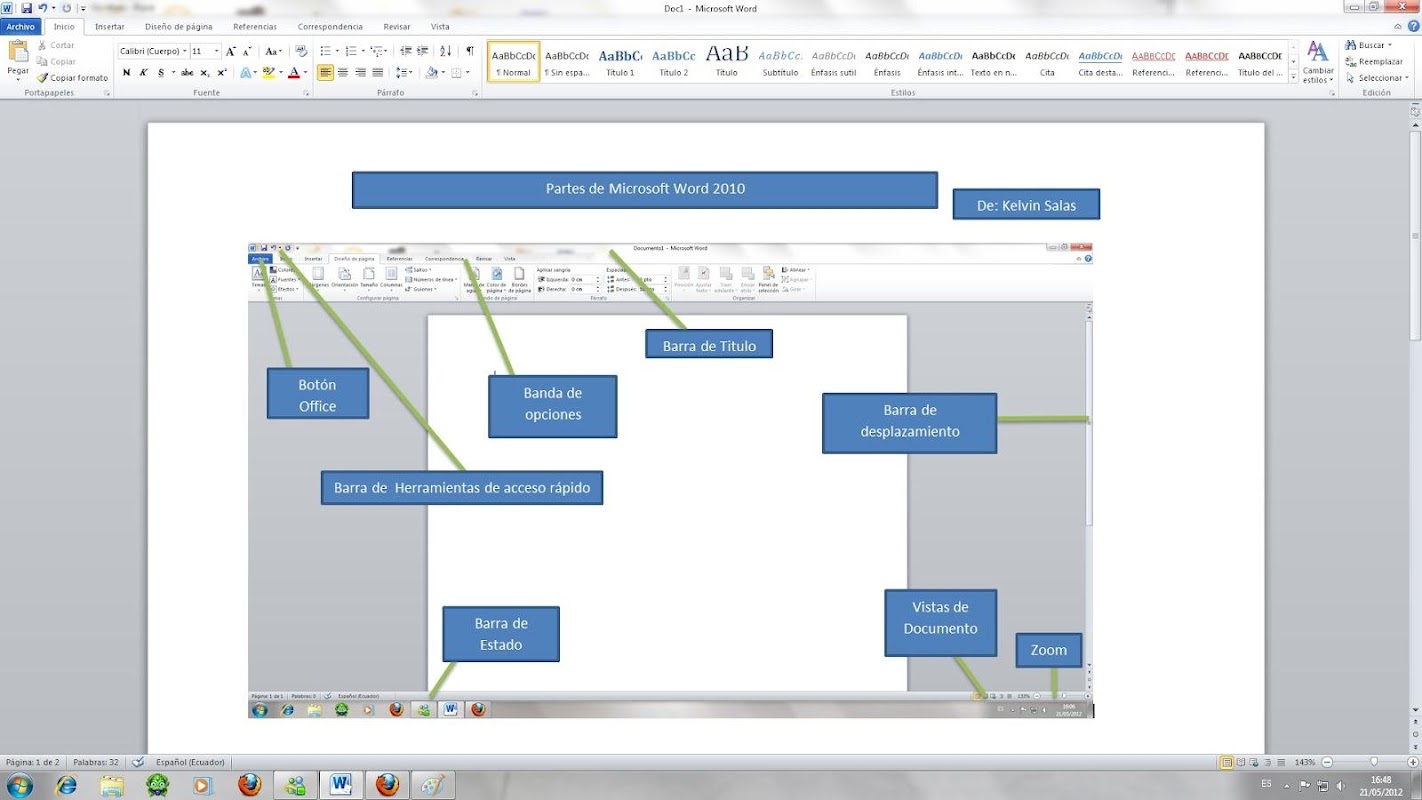
Task: Click the Internet Explorer icon in the taskbar
Action: (67, 785)
